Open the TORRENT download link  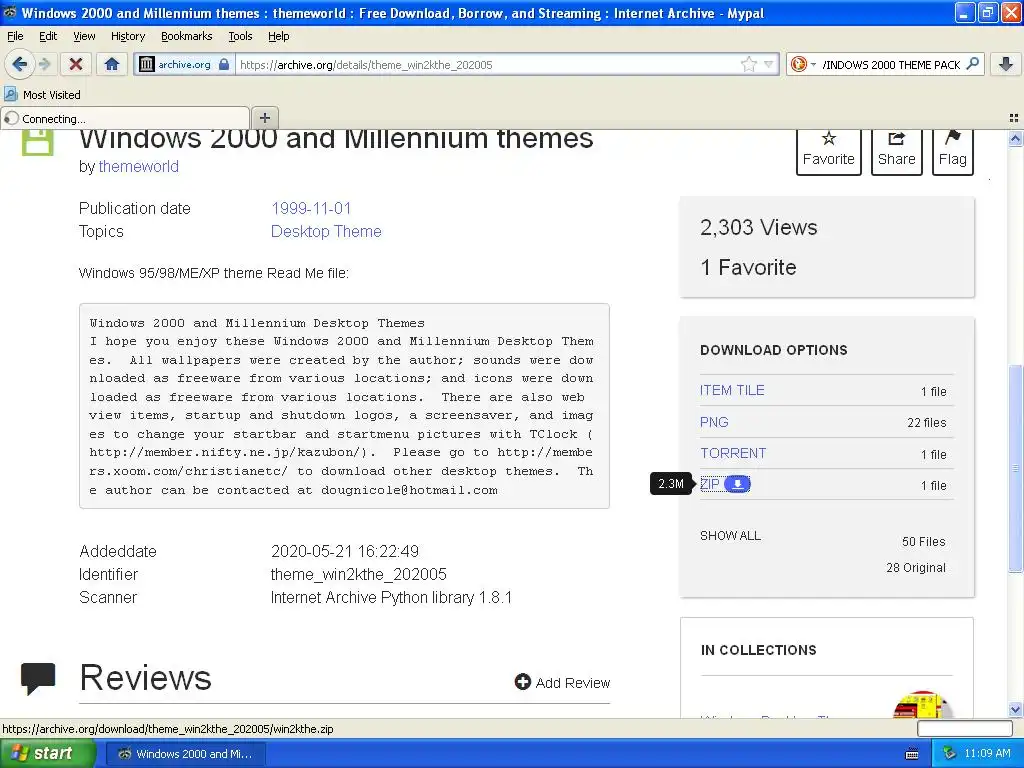(x=733, y=453)
